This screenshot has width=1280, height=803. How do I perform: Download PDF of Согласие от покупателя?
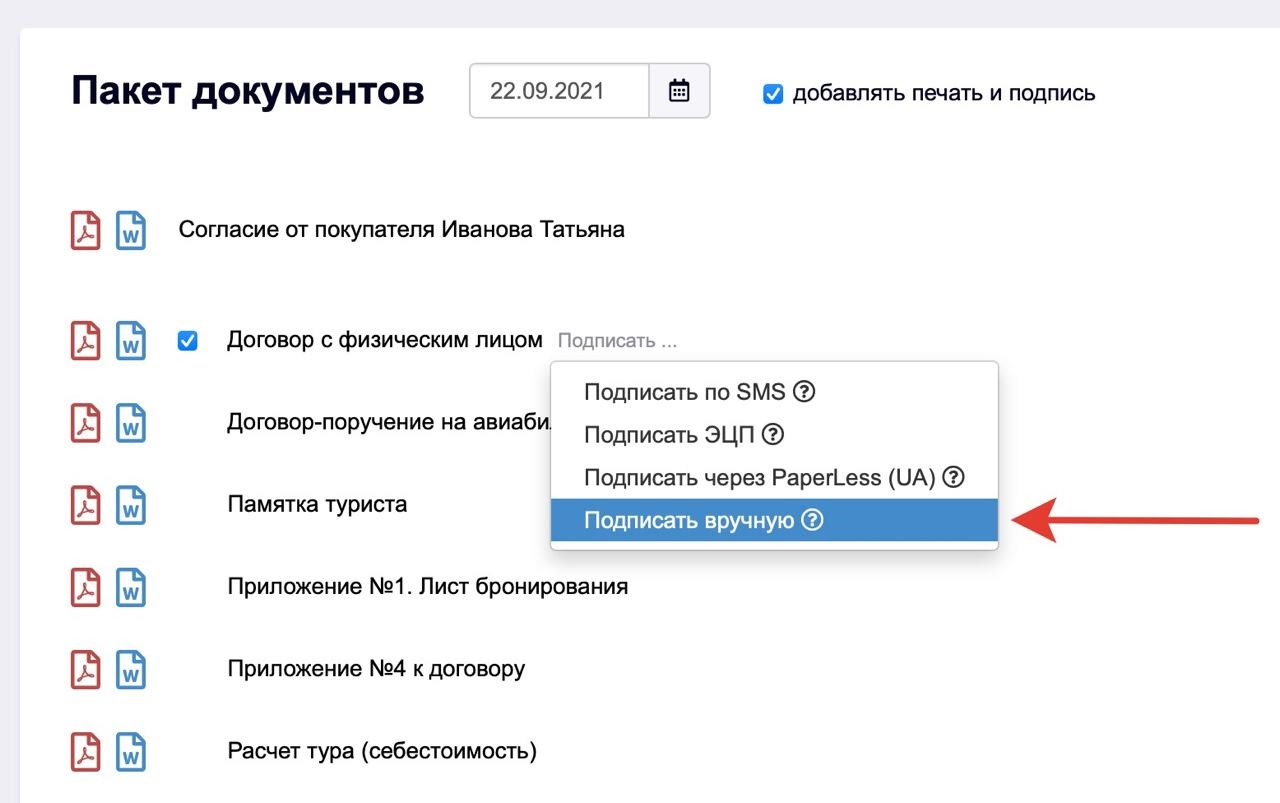(x=85, y=230)
